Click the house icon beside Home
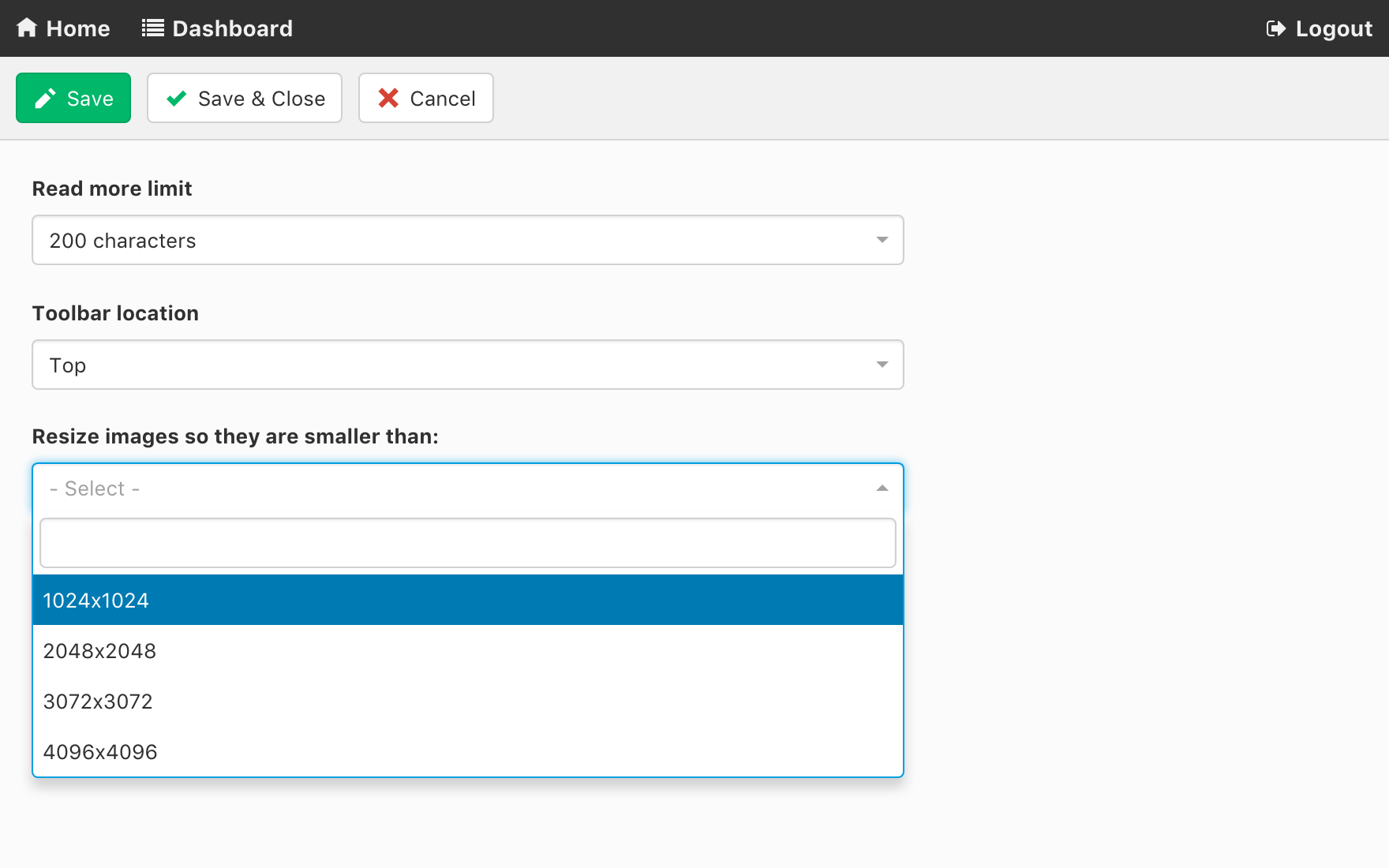The image size is (1389, 868). (x=27, y=28)
